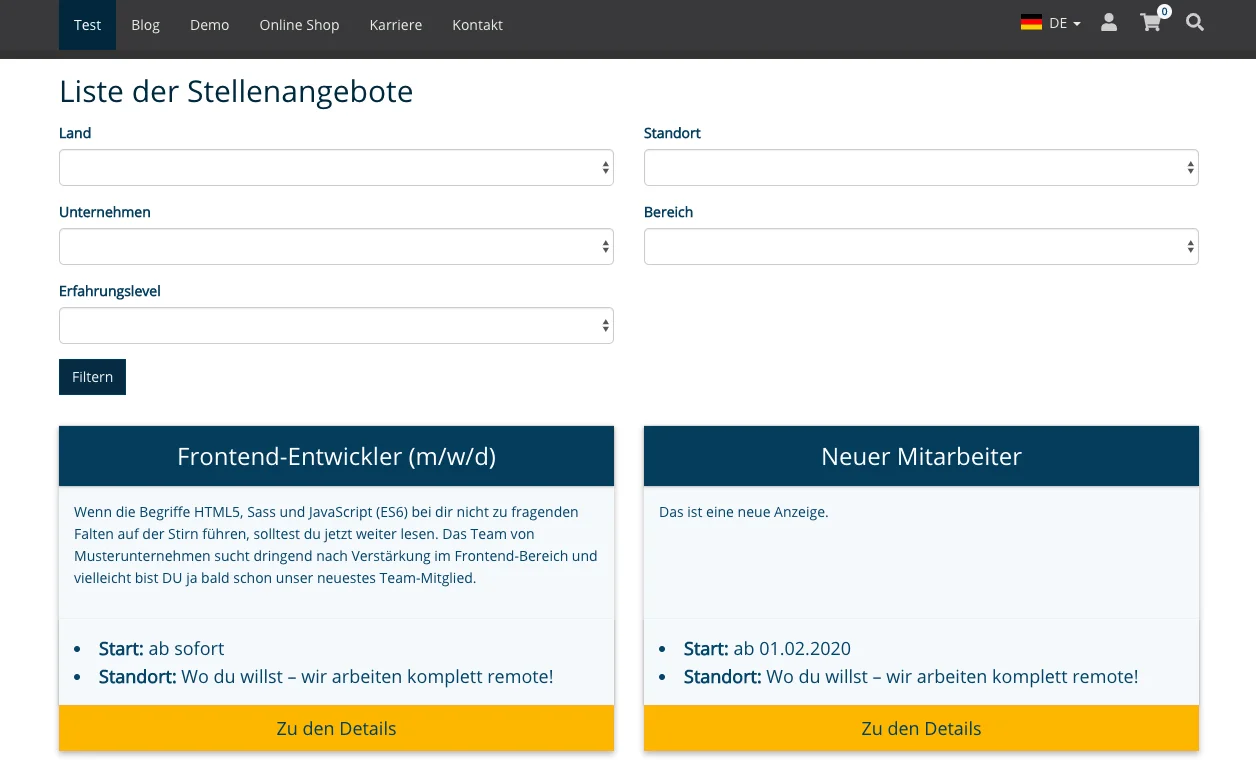Click the stepper arrows on Bereich select
Image resolution: width=1256 pixels, height=760 pixels.
[x=1190, y=246]
